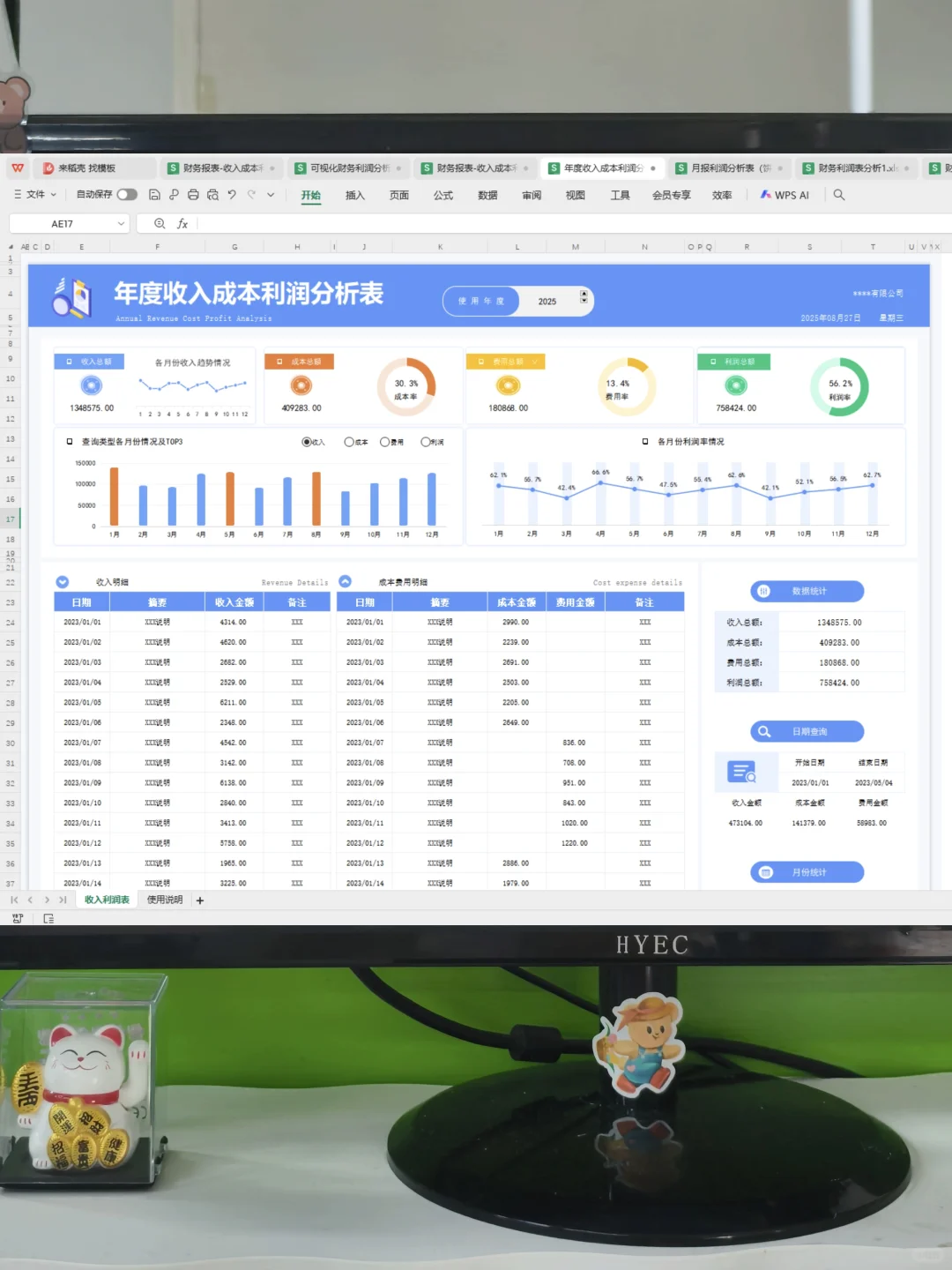Open the 插入 ribbon tab
The width and height of the screenshot is (952, 1270).
pyautogui.click(x=355, y=196)
